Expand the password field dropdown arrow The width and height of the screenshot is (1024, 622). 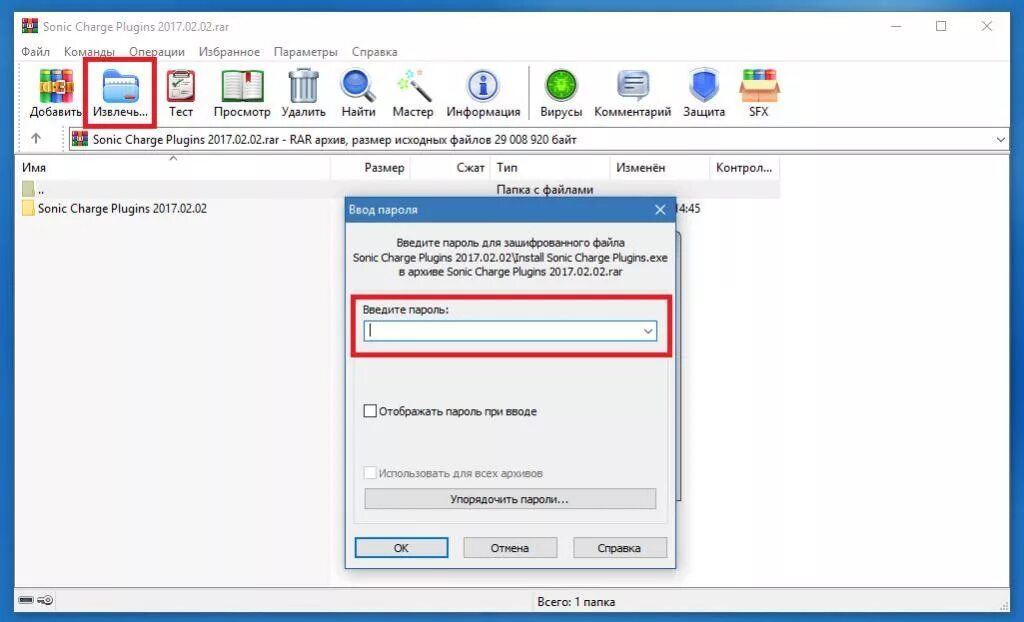648,331
